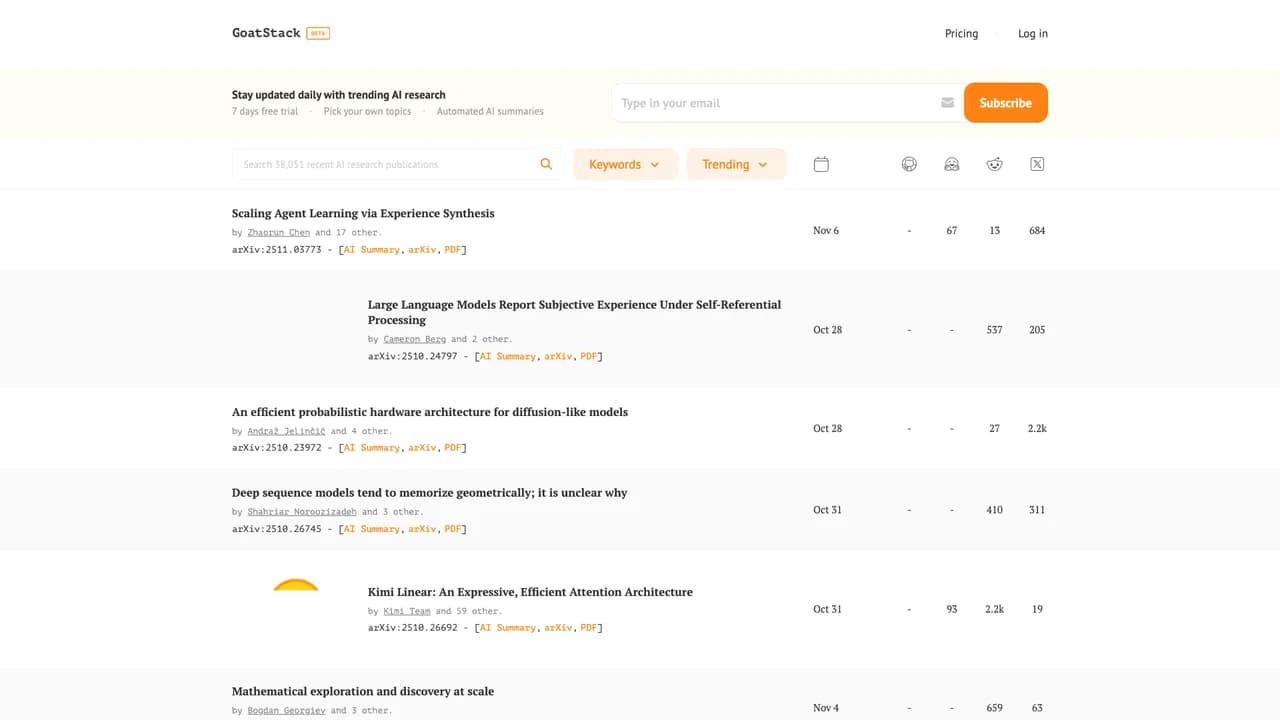Viewport: 1280px width, 720px height.
Task: Click the search magnifier icon
Action: [x=546, y=164]
